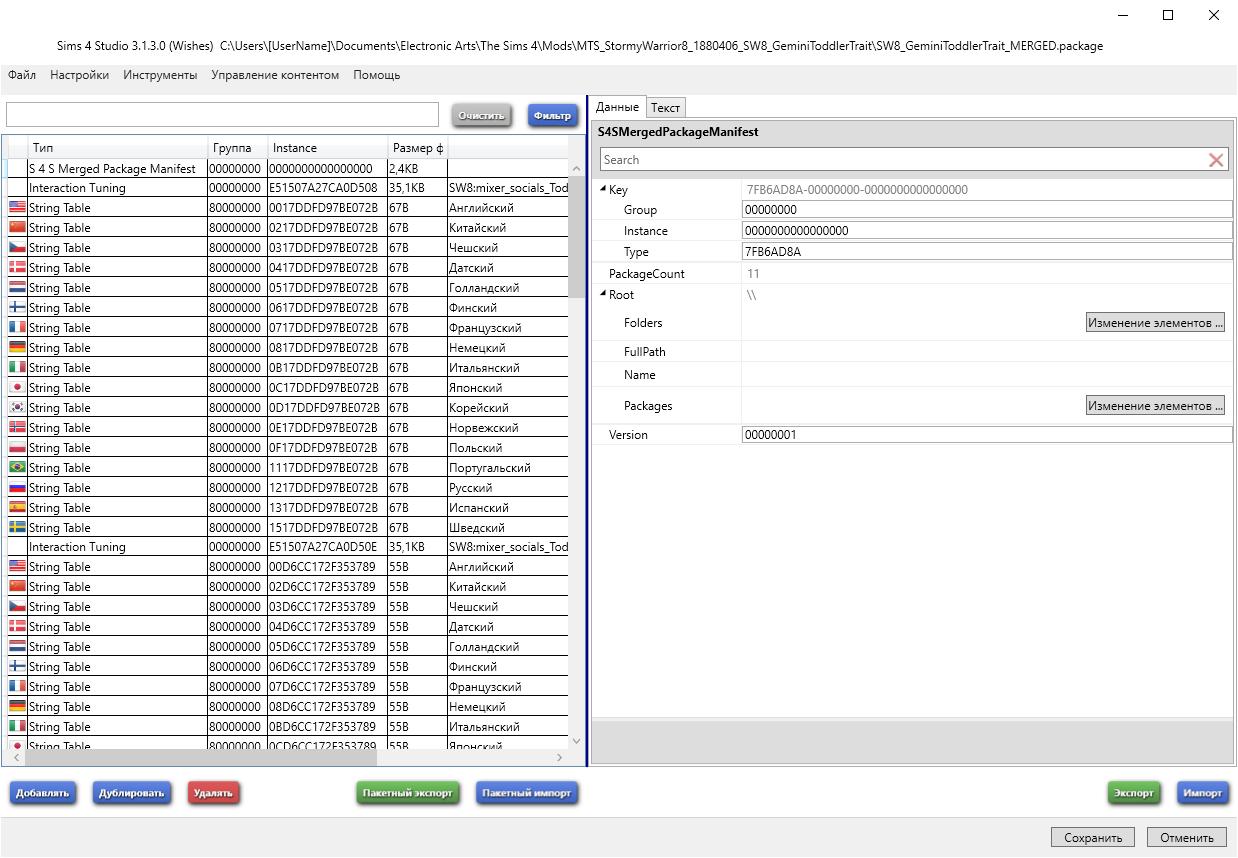This screenshot has height=858, width=1238.
Task: Click the red X clear-search icon
Action: click(x=1216, y=160)
